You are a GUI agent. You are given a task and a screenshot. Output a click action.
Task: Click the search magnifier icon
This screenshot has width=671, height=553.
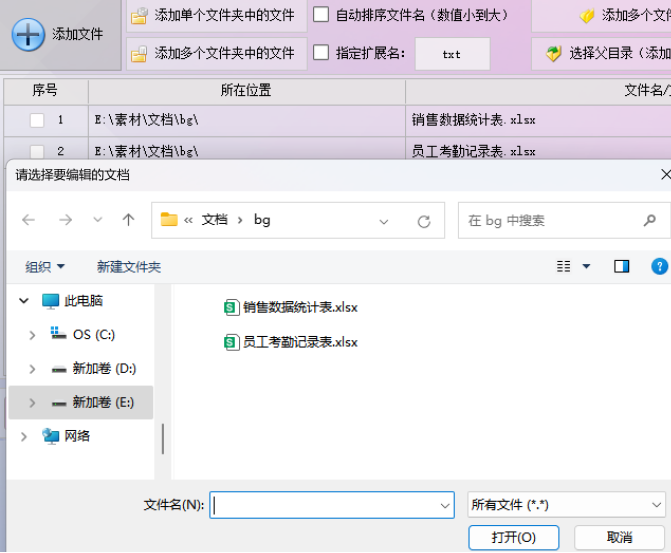650,220
